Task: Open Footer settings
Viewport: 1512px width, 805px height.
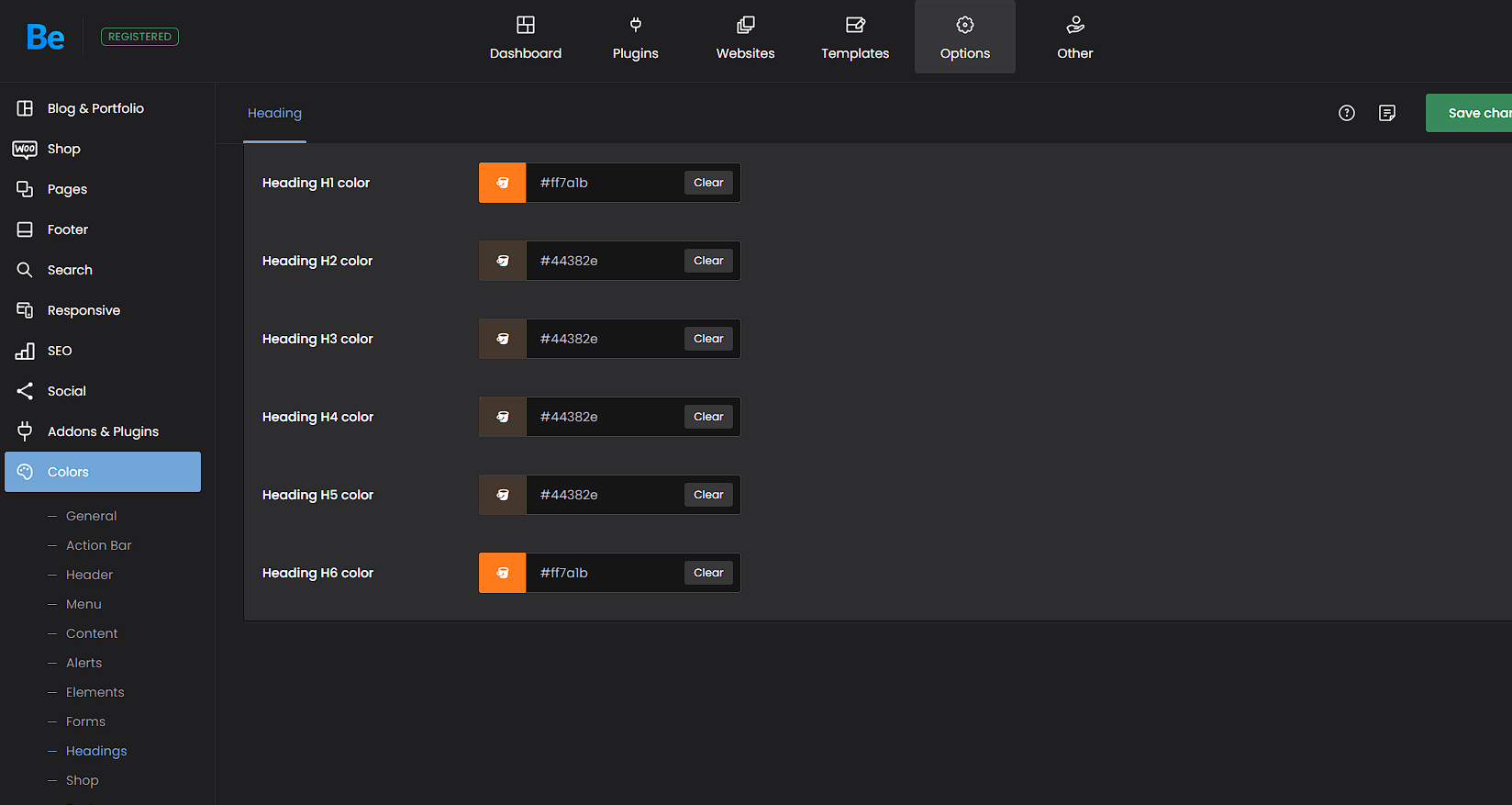Action: click(103, 229)
